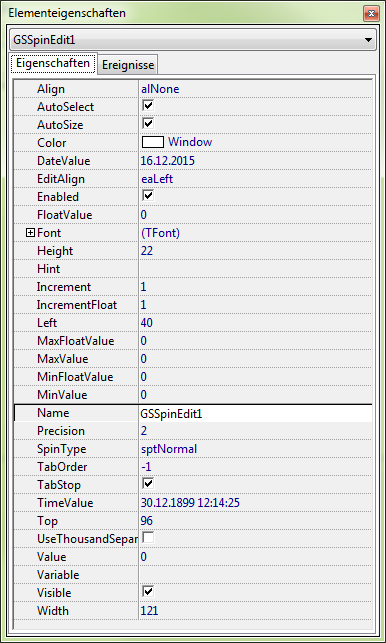Image resolution: width=386 pixels, height=643 pixels.
Task: Click the MaxFloatValue value field
Action: click(255, 341)
